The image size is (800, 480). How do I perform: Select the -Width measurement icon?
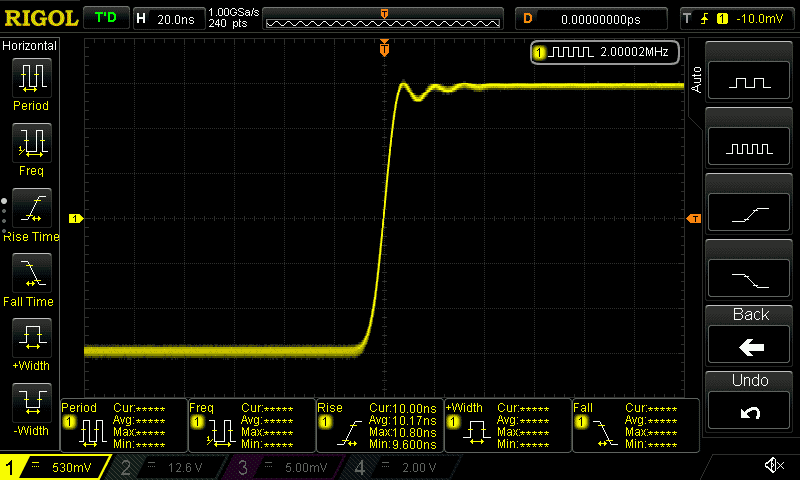click(x=32, y=402)
